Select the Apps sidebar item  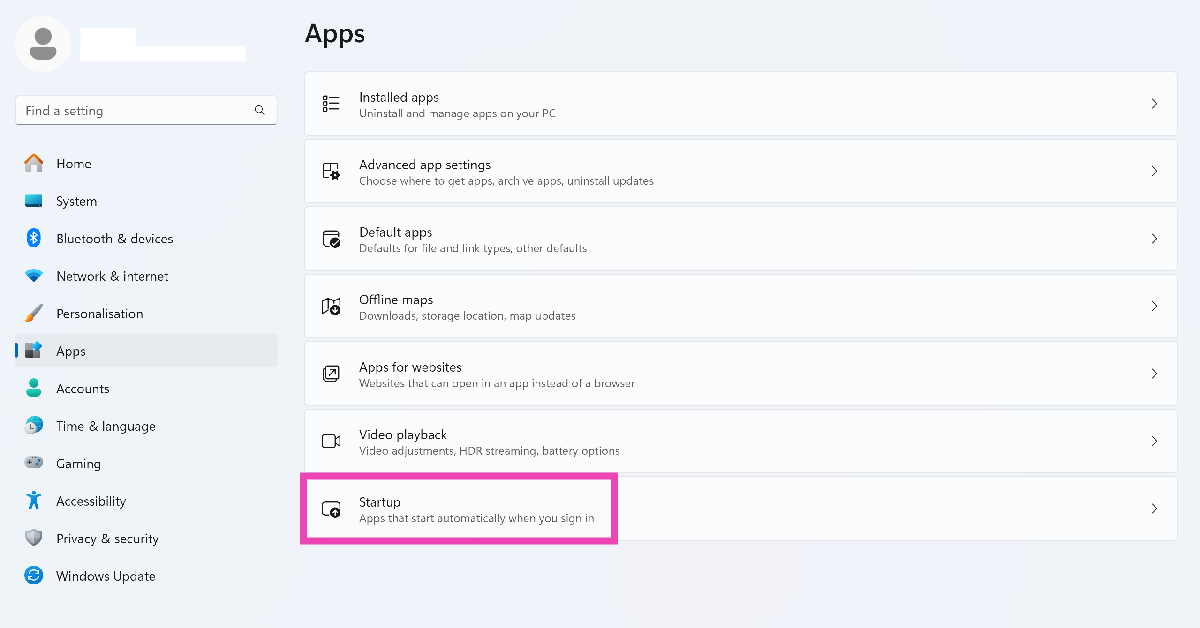[146, 351]
